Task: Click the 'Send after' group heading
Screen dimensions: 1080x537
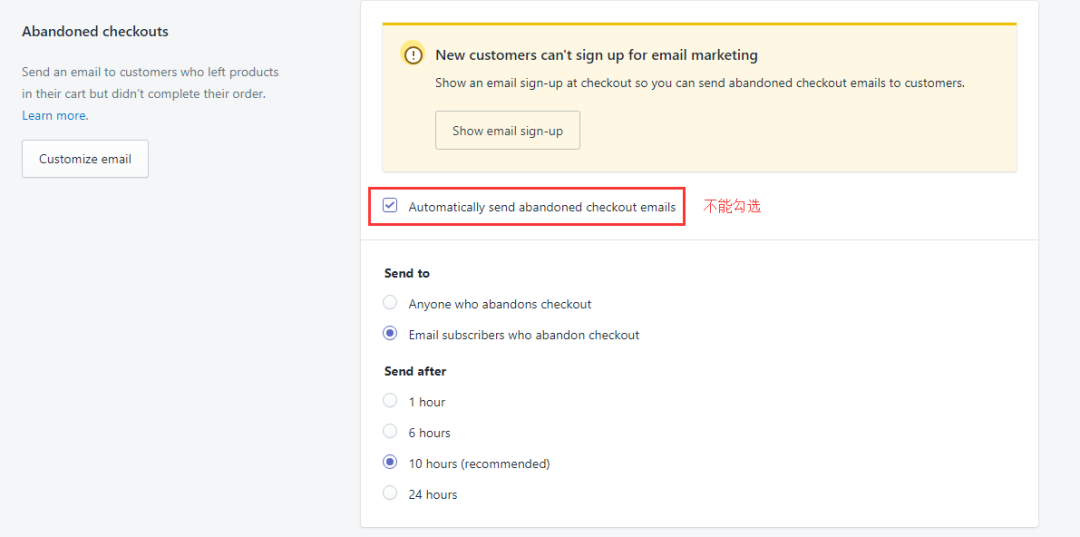Action: click(415, 371)
